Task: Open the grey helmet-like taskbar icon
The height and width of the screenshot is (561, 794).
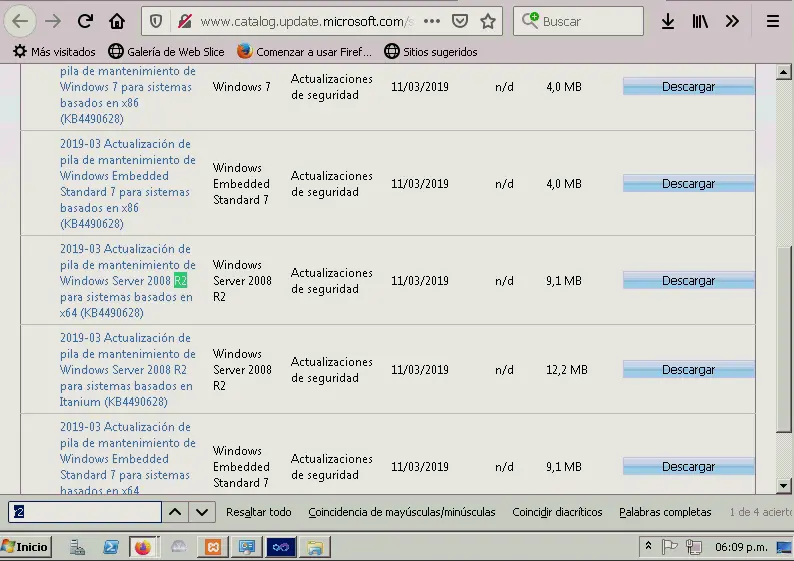Action: [x=178, y=547]
